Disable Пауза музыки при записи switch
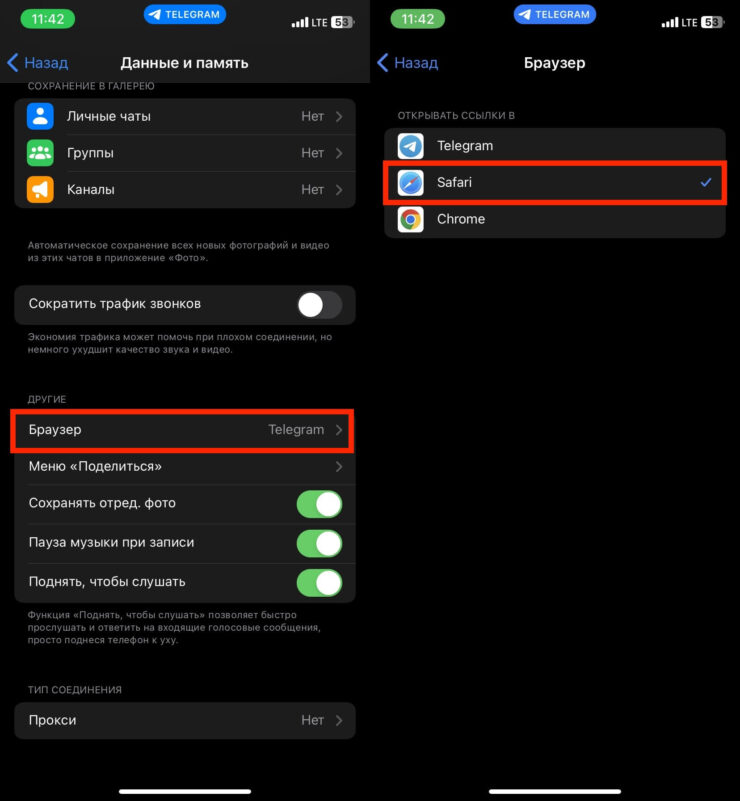This screenshot has height=801, width=740. point(320,544)
